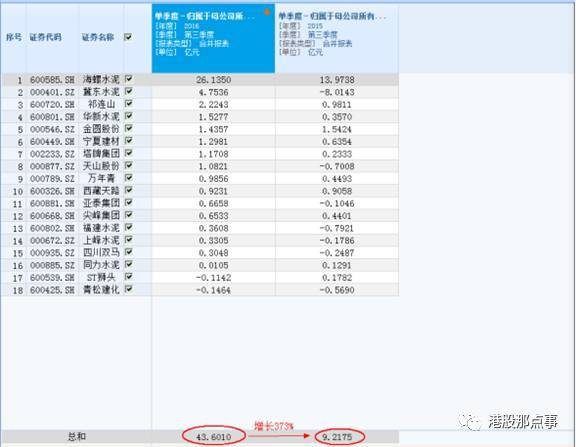Select stock code 000401.SZ

click(x=52, y=92)
